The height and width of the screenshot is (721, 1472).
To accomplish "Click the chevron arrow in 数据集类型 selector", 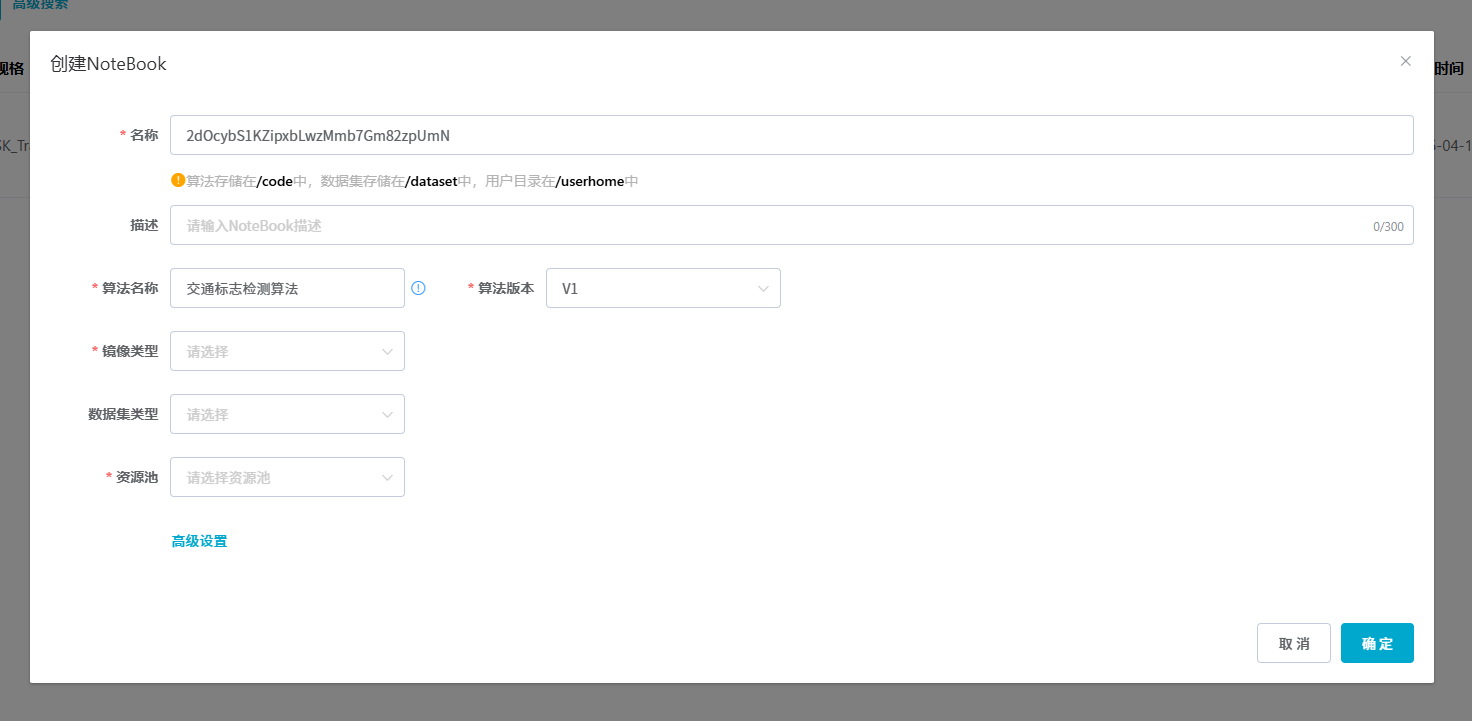I will 387,415.
